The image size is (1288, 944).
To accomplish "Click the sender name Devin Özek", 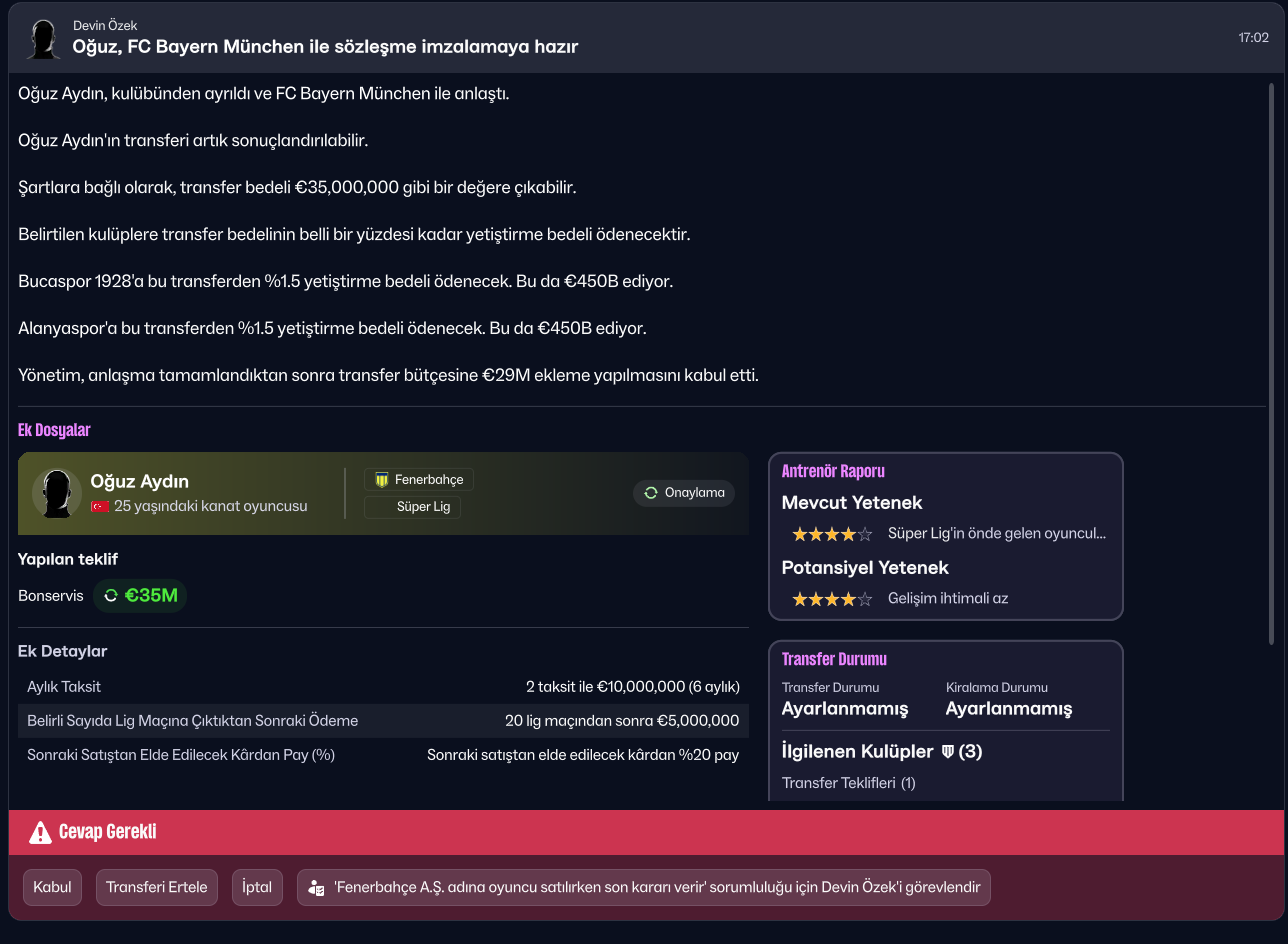I will tap(105, 24).
